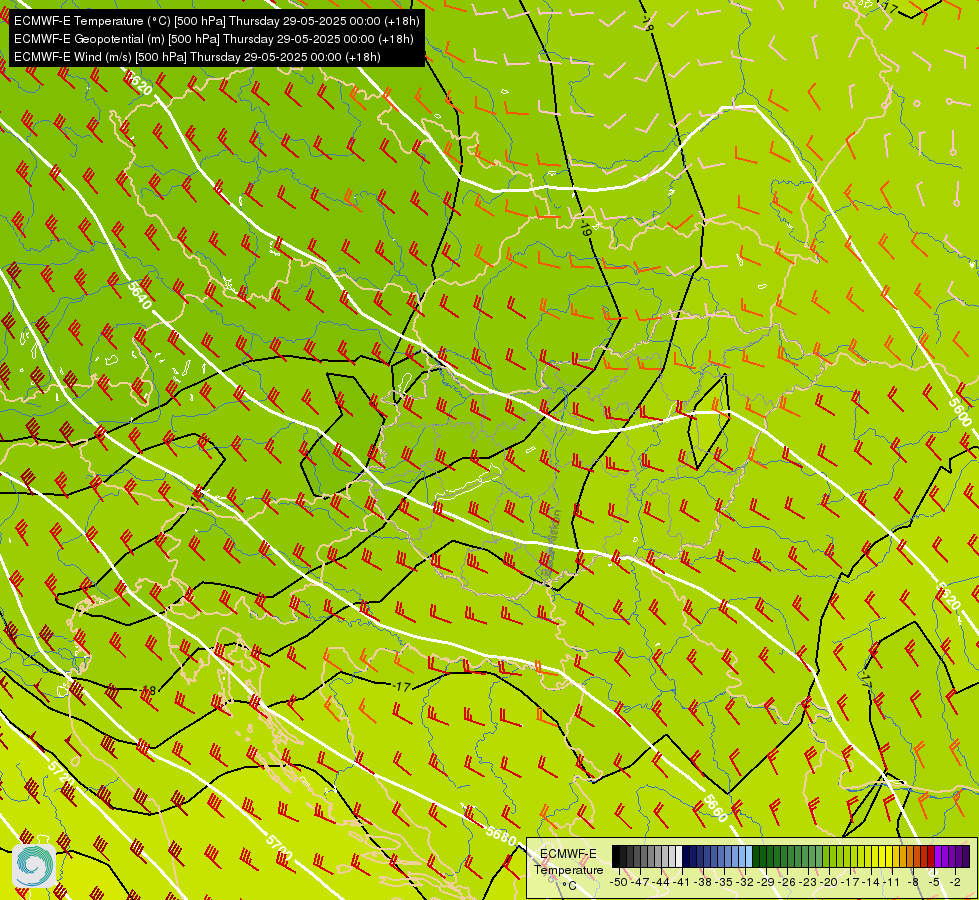Click the -8 value on the legend scale
The height and width of the screenshot is (900, 979).
[x=913, y=882]
